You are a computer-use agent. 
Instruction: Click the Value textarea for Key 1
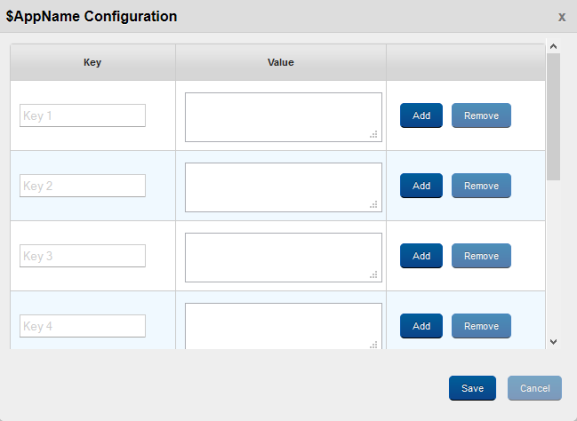point(283,117)
